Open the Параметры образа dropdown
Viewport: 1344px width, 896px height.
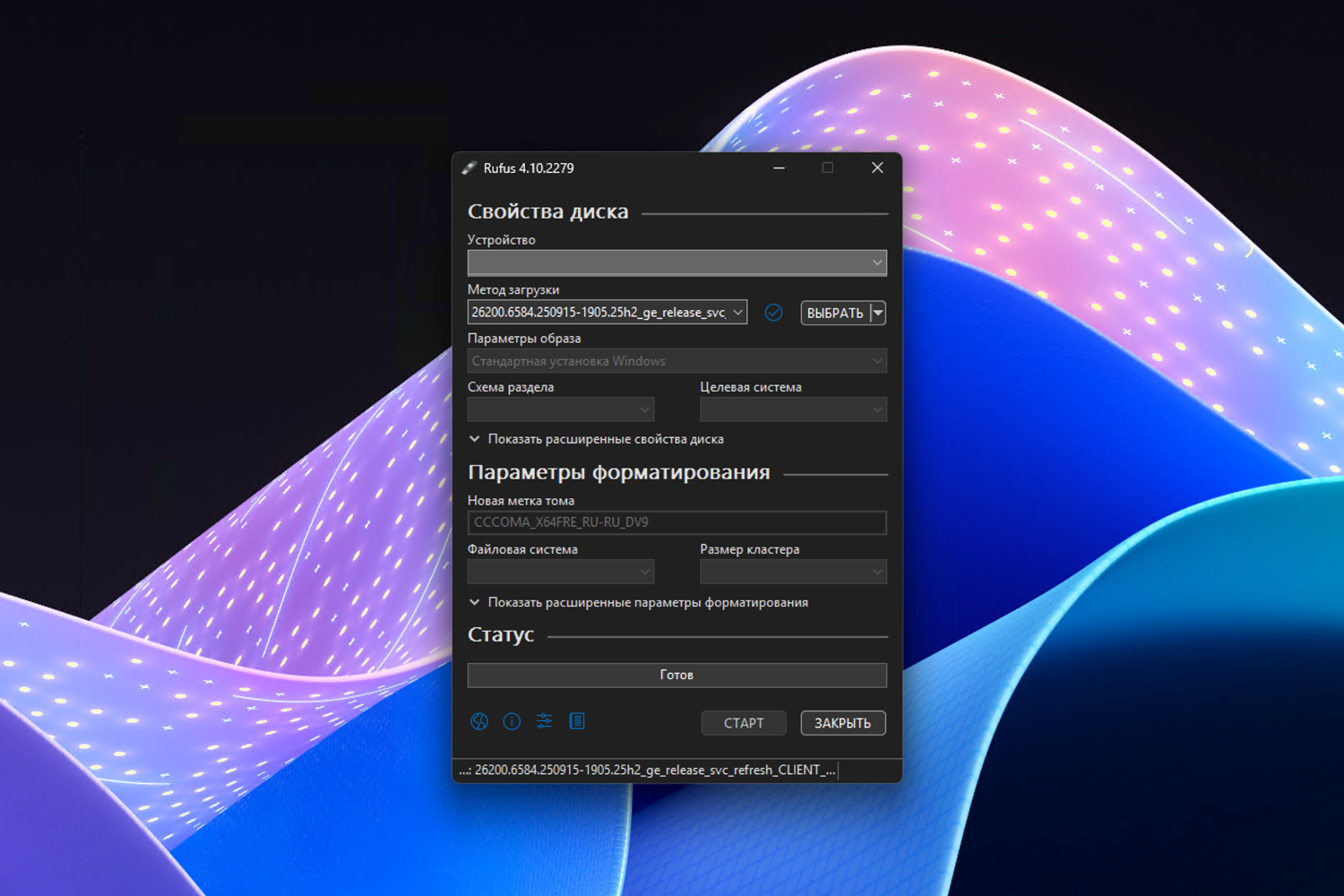677,361
